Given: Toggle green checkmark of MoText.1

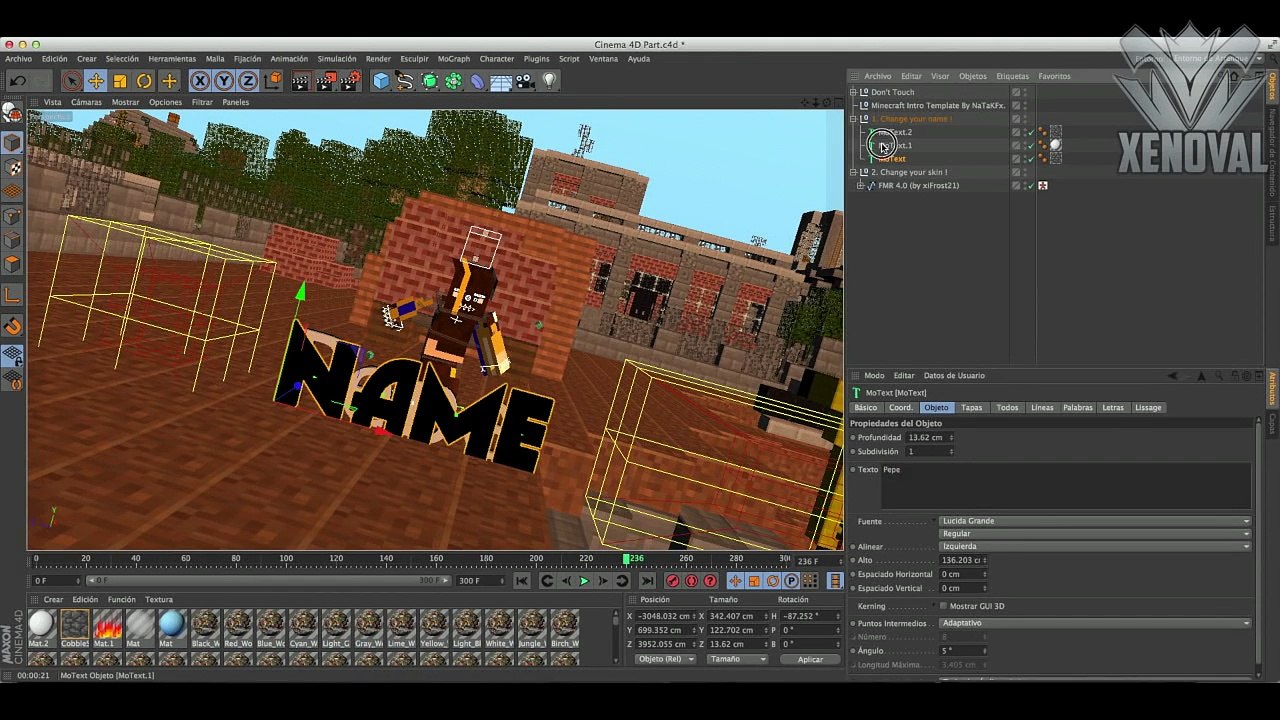Looking at the screenshot, I should [1030, 145].
